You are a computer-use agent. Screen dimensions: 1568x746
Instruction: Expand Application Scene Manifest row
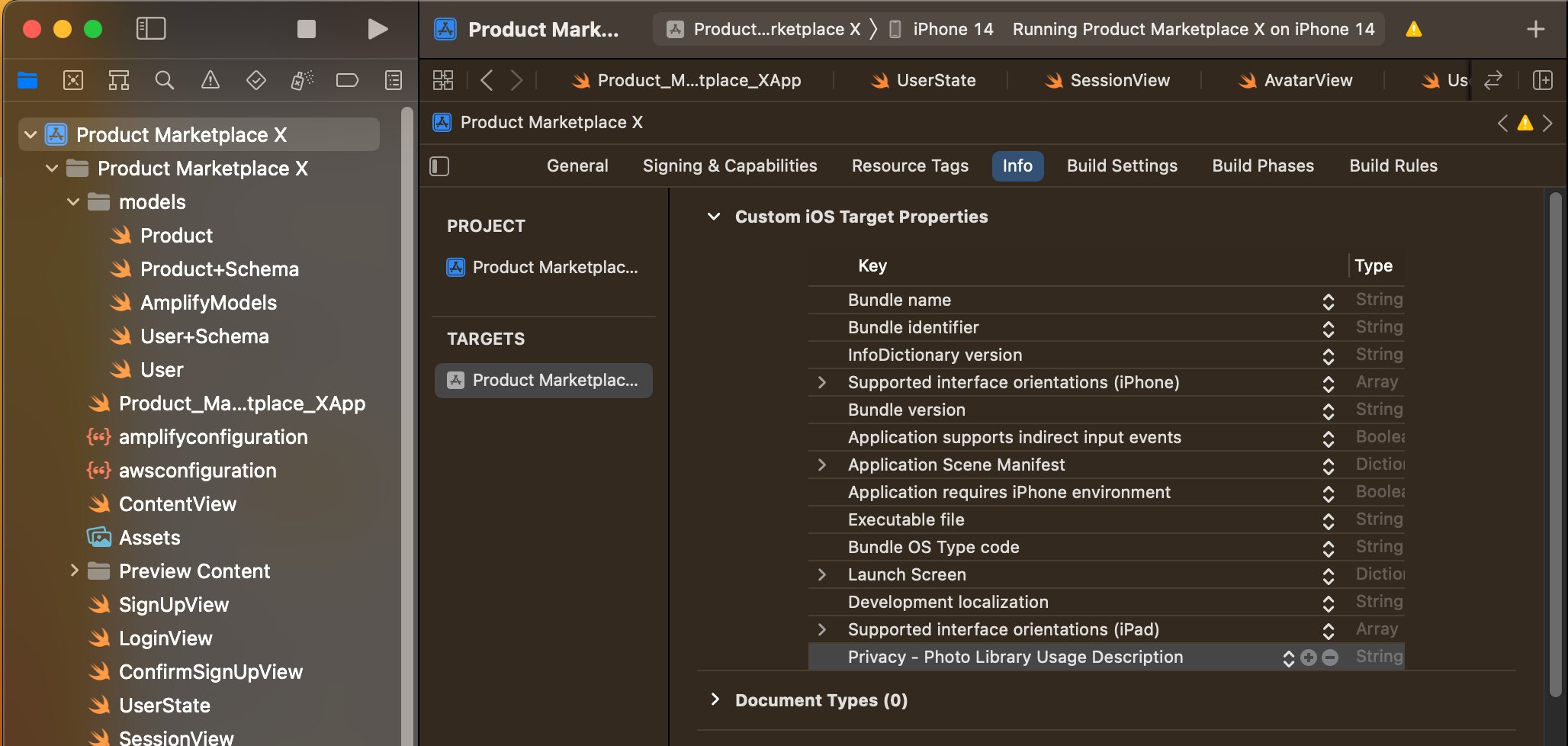pos(822,465)
